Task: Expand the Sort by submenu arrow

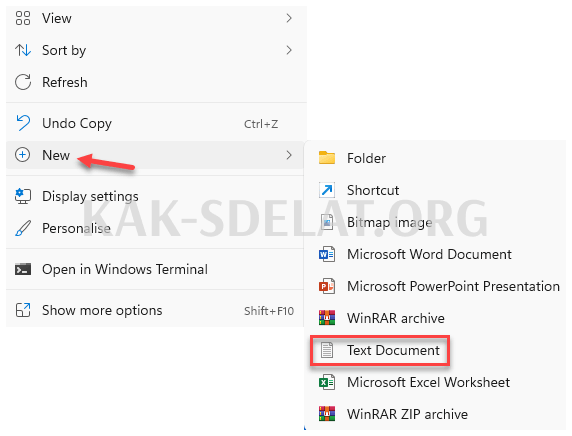Action: [x=289, y=50]
